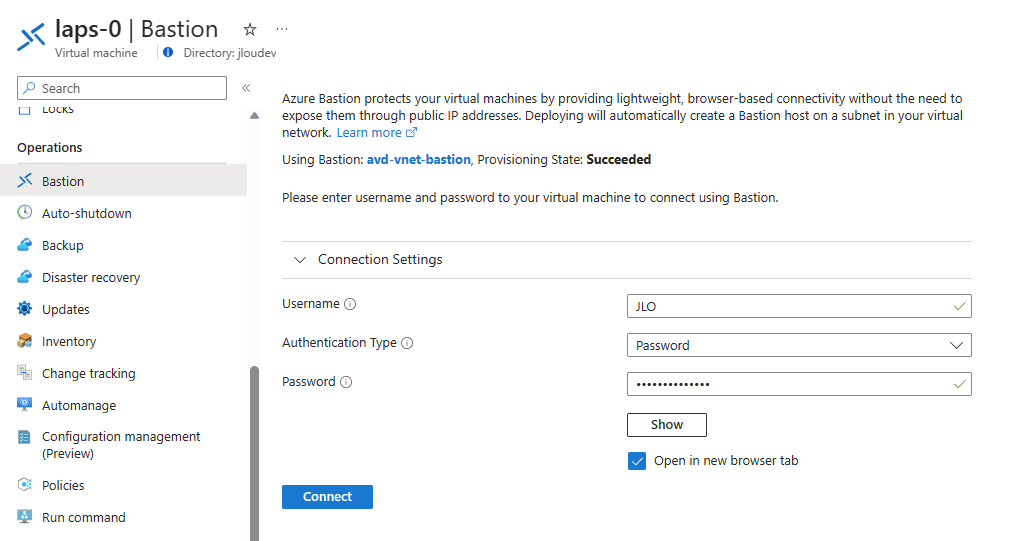Click the Policies icon
Image resolution: width=1020 pixels, height=541 pixels.
click(x=25, y=484)
